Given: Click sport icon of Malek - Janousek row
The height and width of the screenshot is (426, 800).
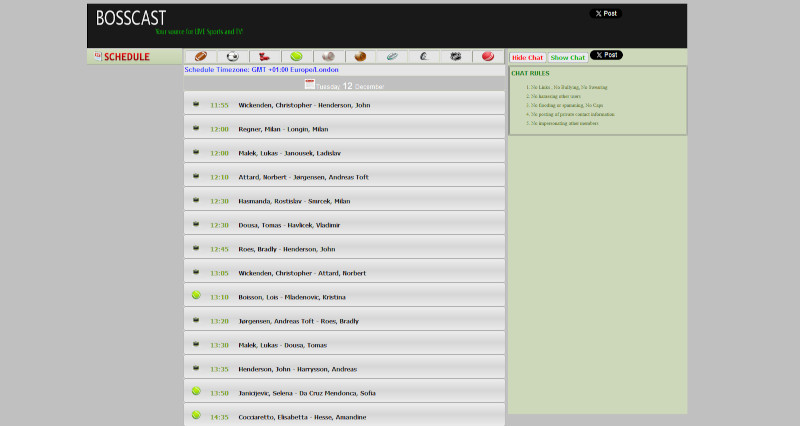Looking at the screenshot, I should [x=196, y=152].
